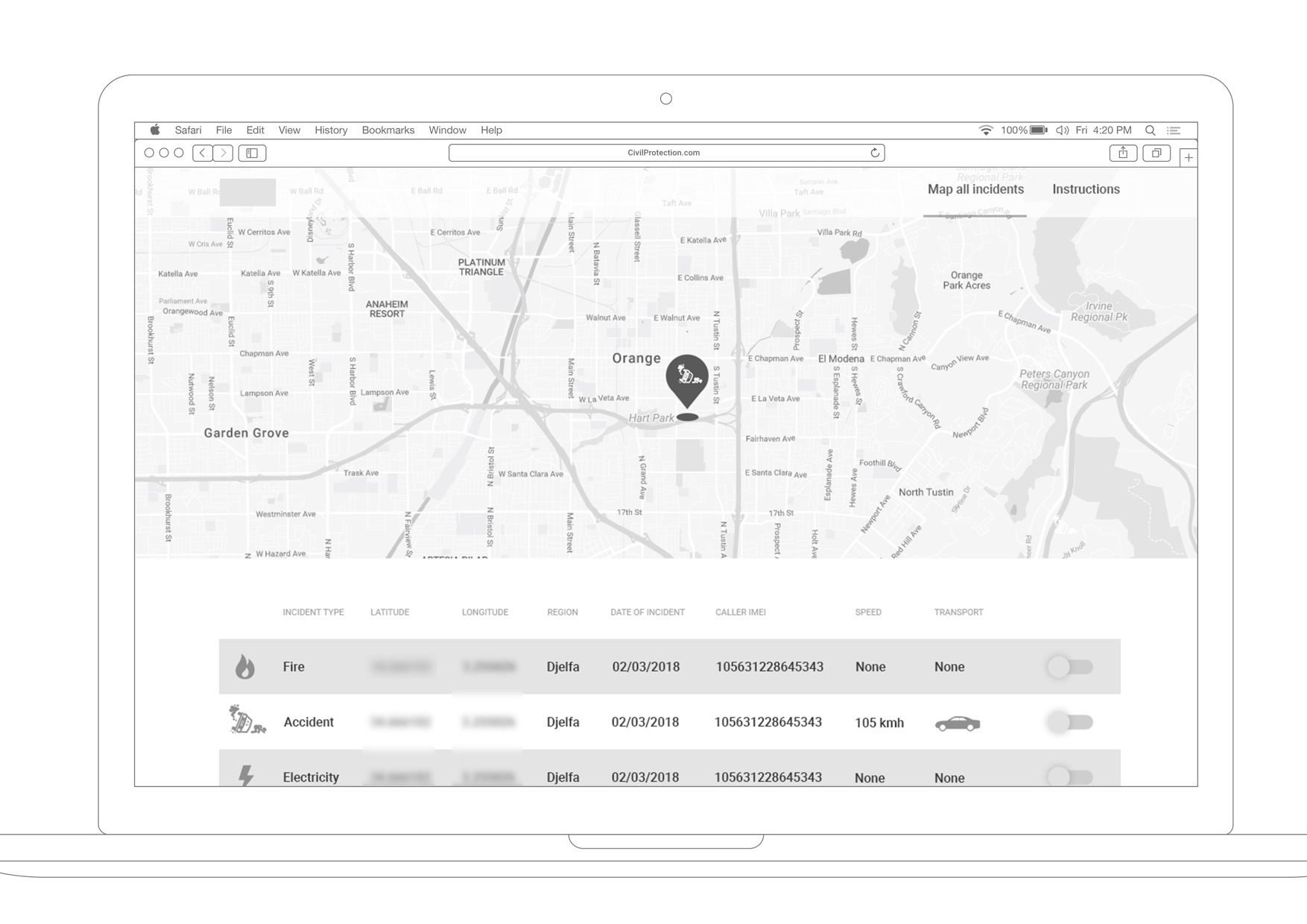Click the North Tustin label on map

point(925,492)
